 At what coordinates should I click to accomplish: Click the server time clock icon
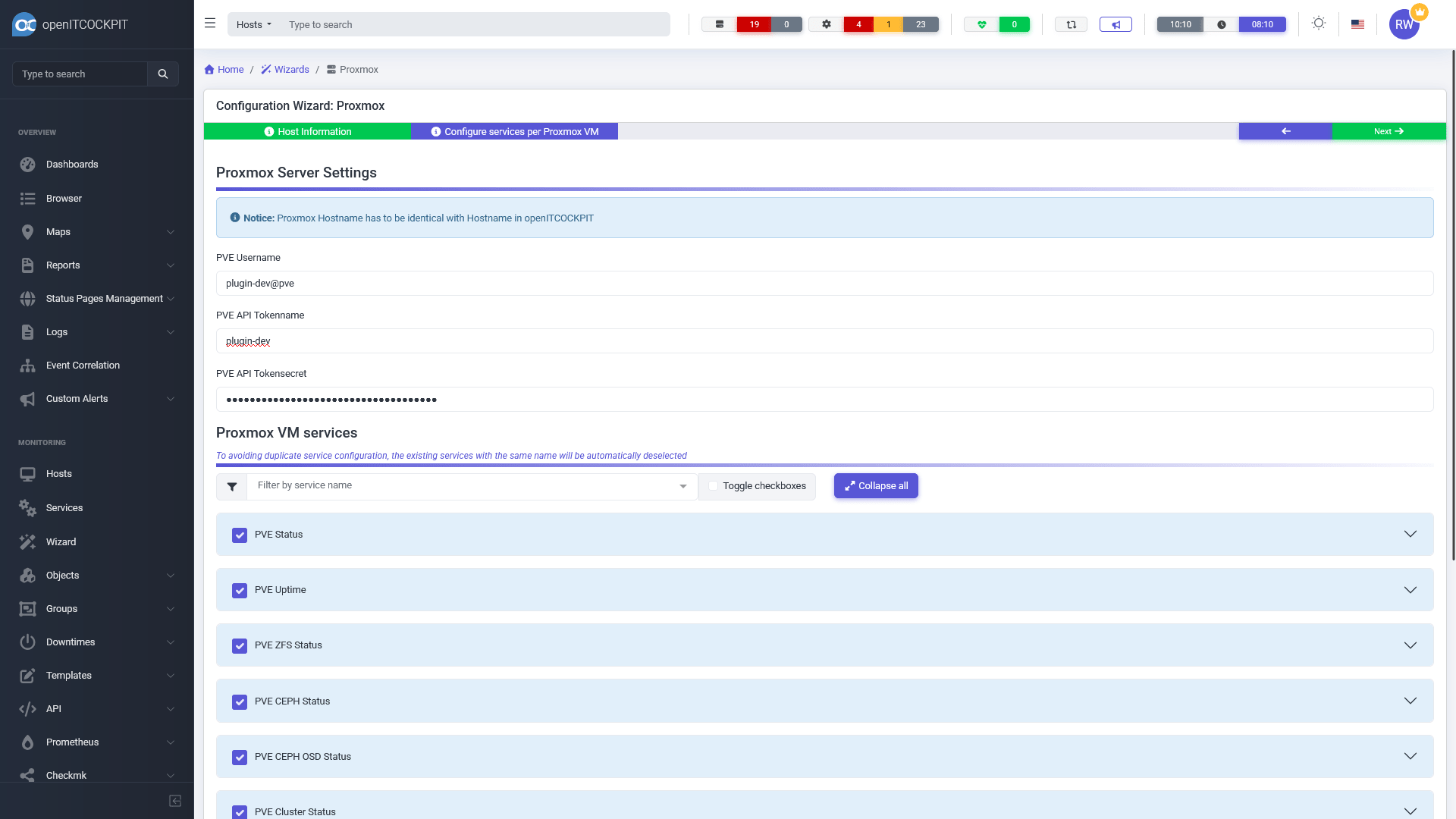1221,24
